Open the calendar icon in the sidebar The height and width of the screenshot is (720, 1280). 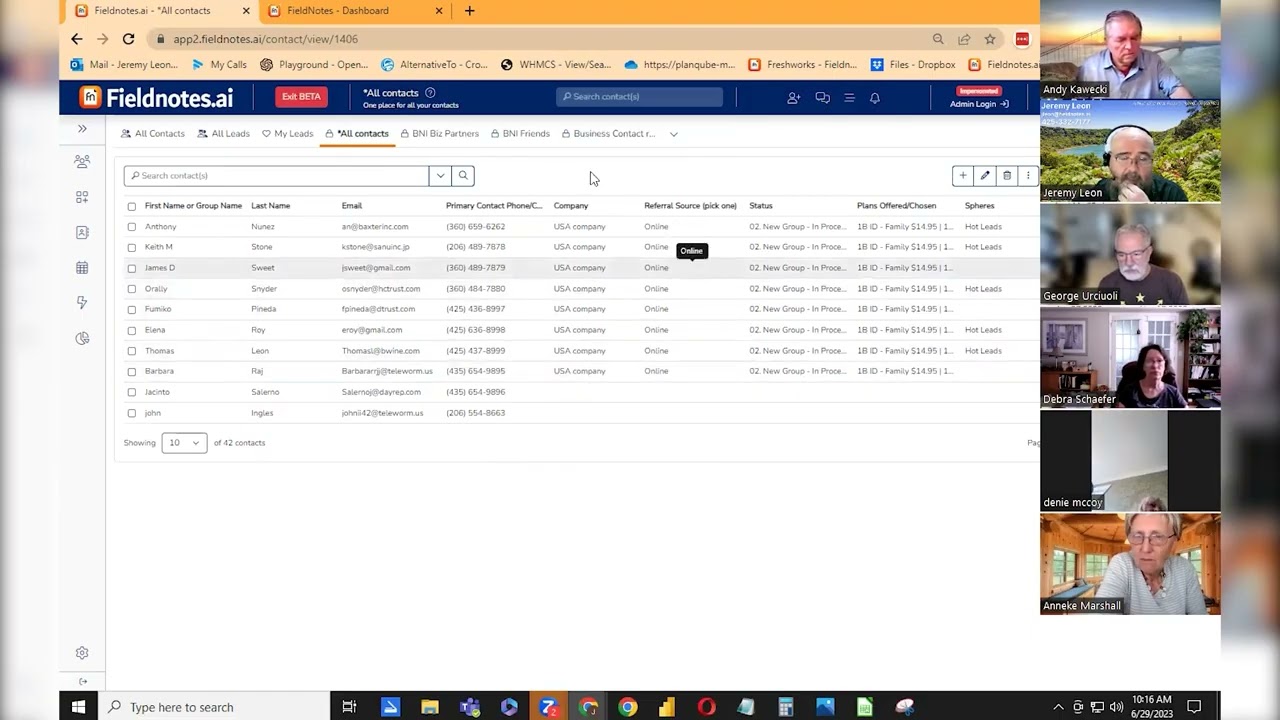82,268
